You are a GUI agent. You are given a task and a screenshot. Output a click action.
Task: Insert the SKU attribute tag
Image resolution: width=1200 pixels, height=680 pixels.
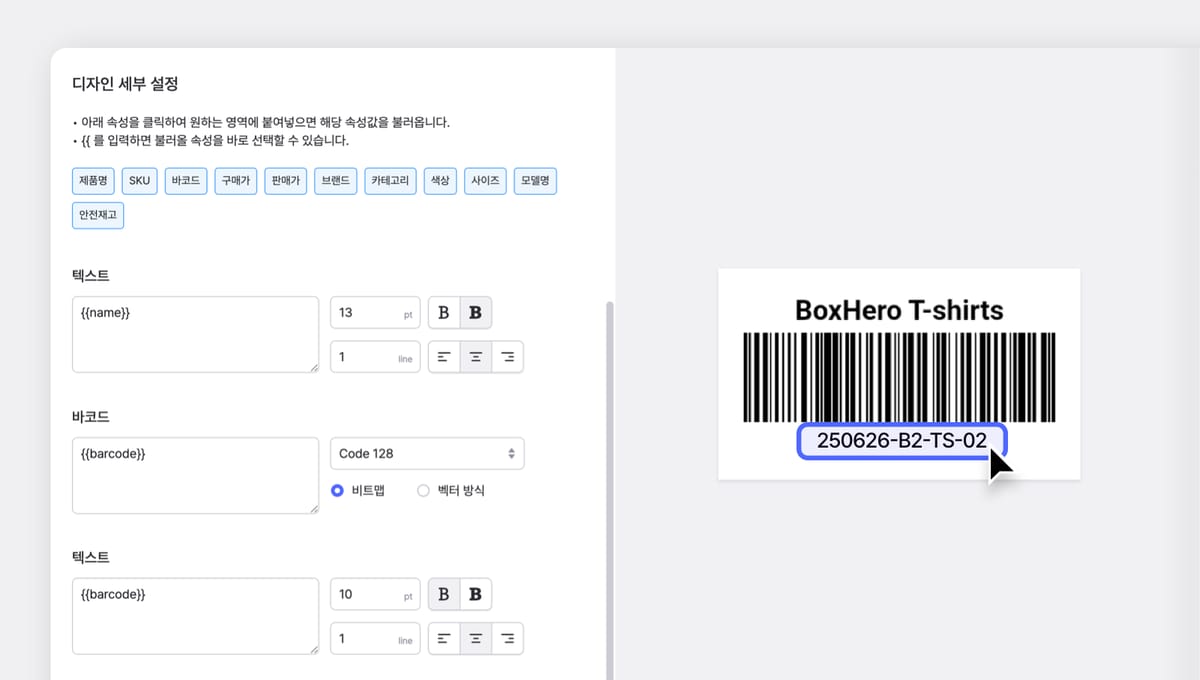click(x=140, y=181)
